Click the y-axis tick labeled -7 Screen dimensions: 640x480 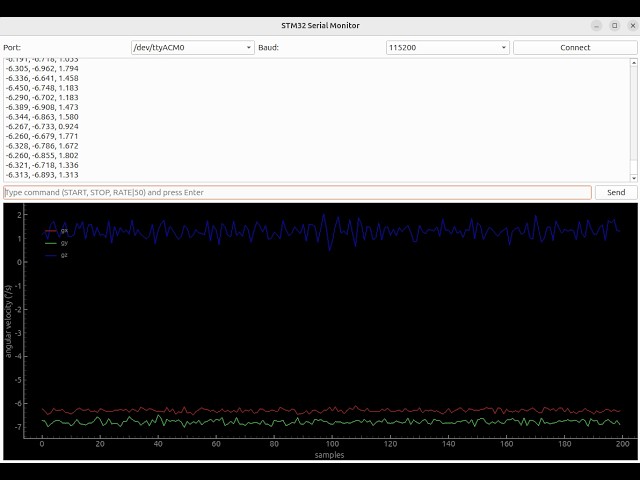(20, 427)
